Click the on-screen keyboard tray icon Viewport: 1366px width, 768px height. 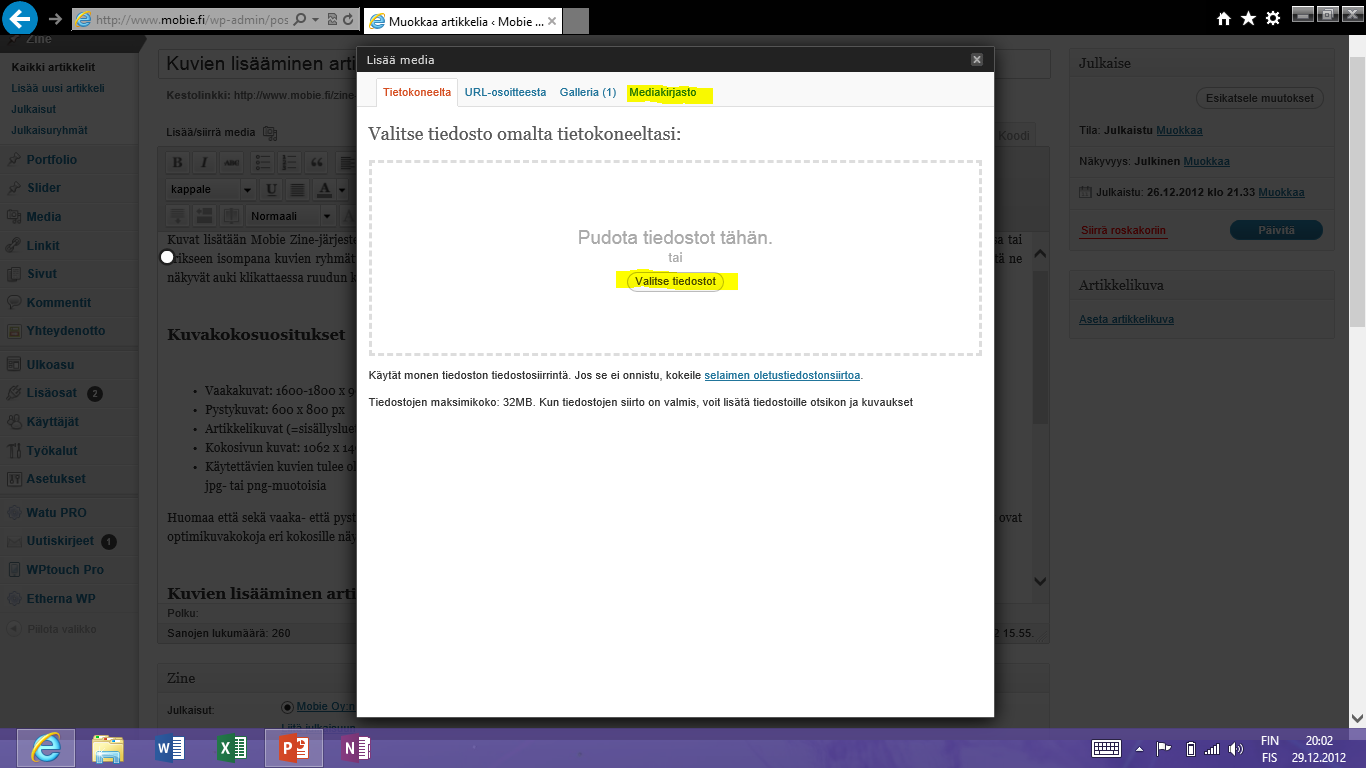pos(1106,748)
